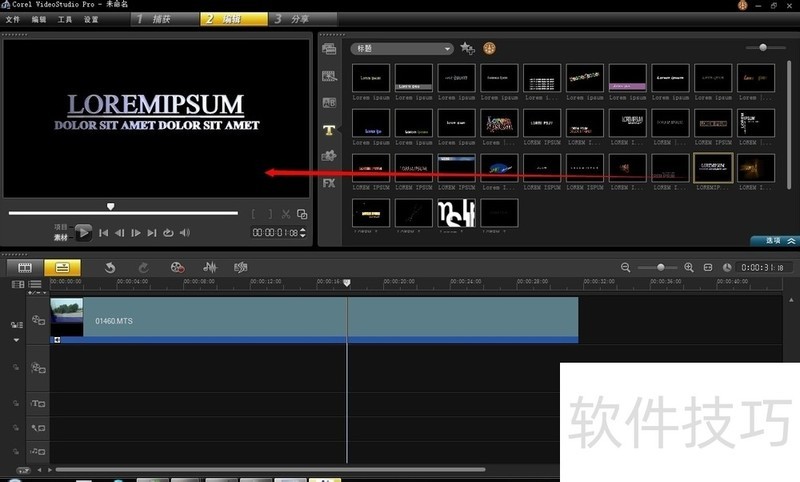
Task: Select the highlighted LOREMIP title thumbnail
Action: tap(713, 168)
